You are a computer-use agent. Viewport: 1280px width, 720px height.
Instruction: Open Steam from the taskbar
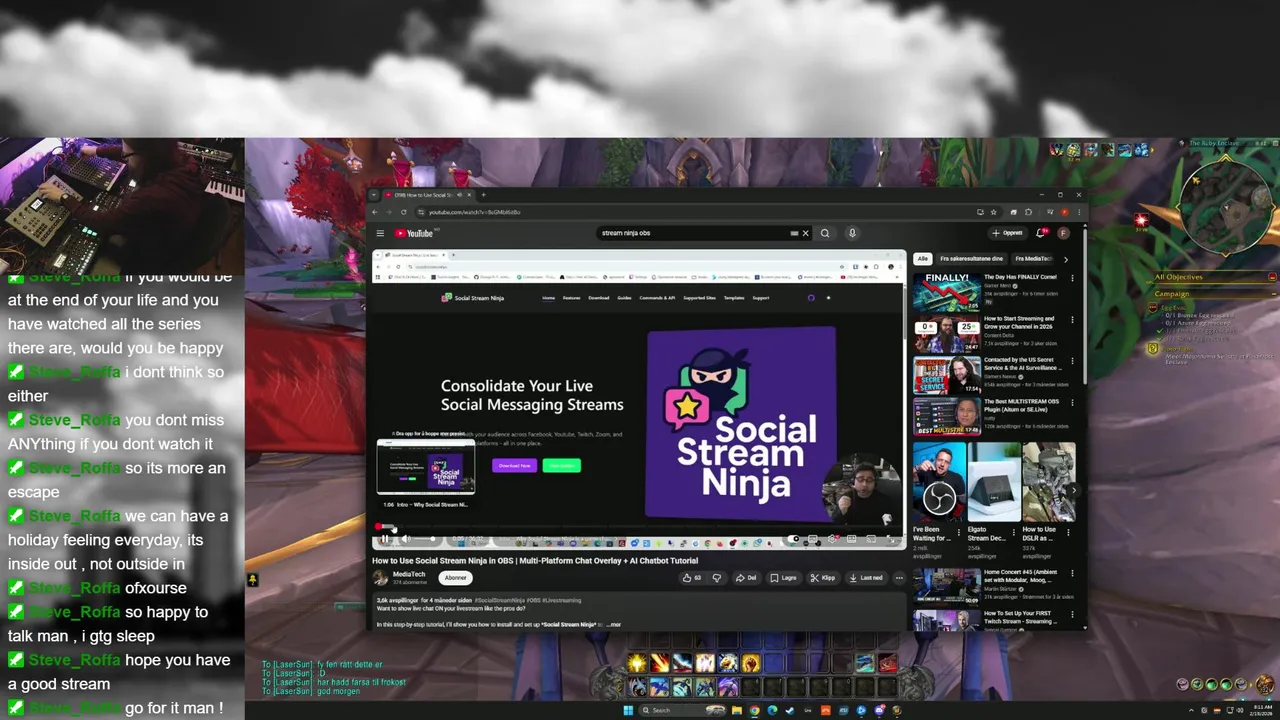790,710
